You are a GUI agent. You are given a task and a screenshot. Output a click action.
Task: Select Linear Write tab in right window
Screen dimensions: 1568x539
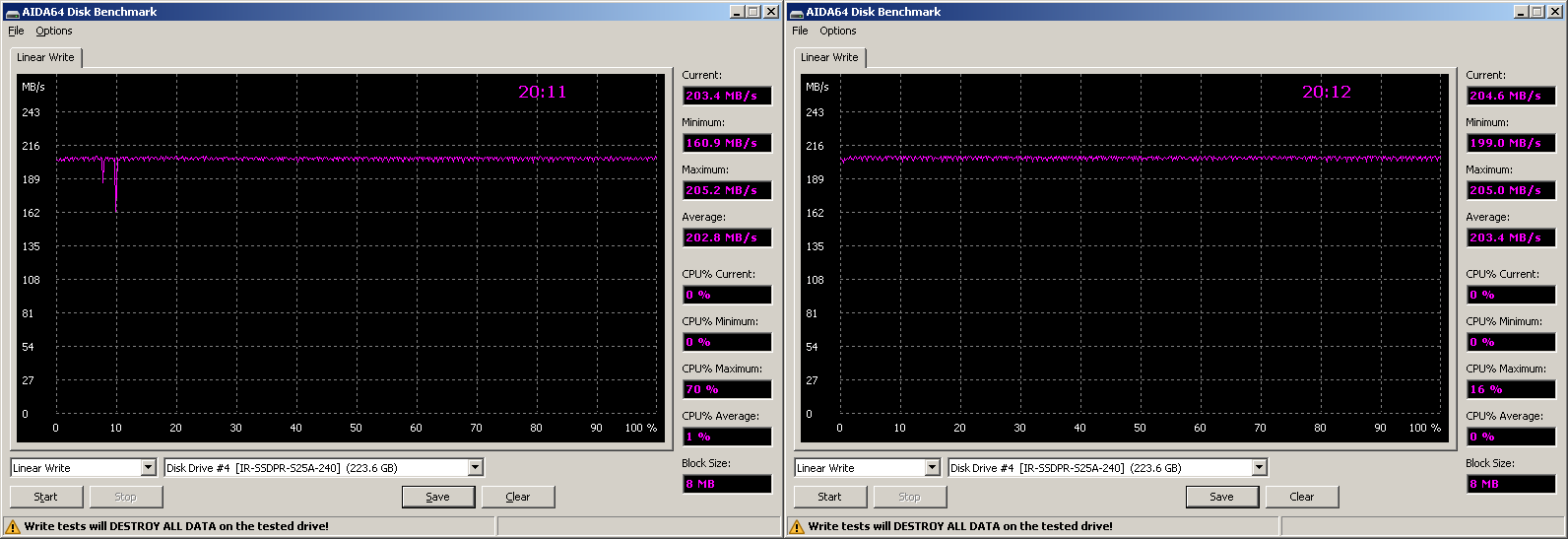point(829,57)
